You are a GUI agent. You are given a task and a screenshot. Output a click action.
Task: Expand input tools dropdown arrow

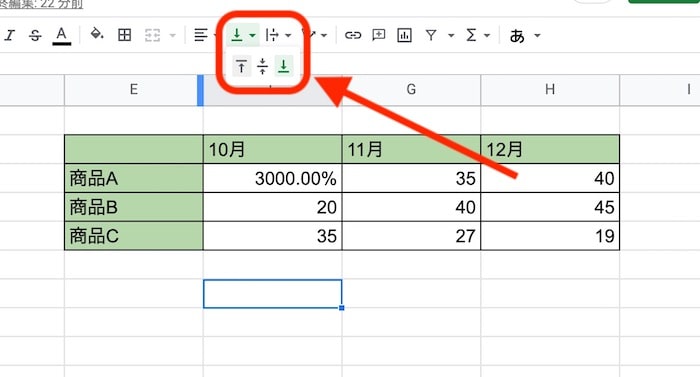pos(537,35)
